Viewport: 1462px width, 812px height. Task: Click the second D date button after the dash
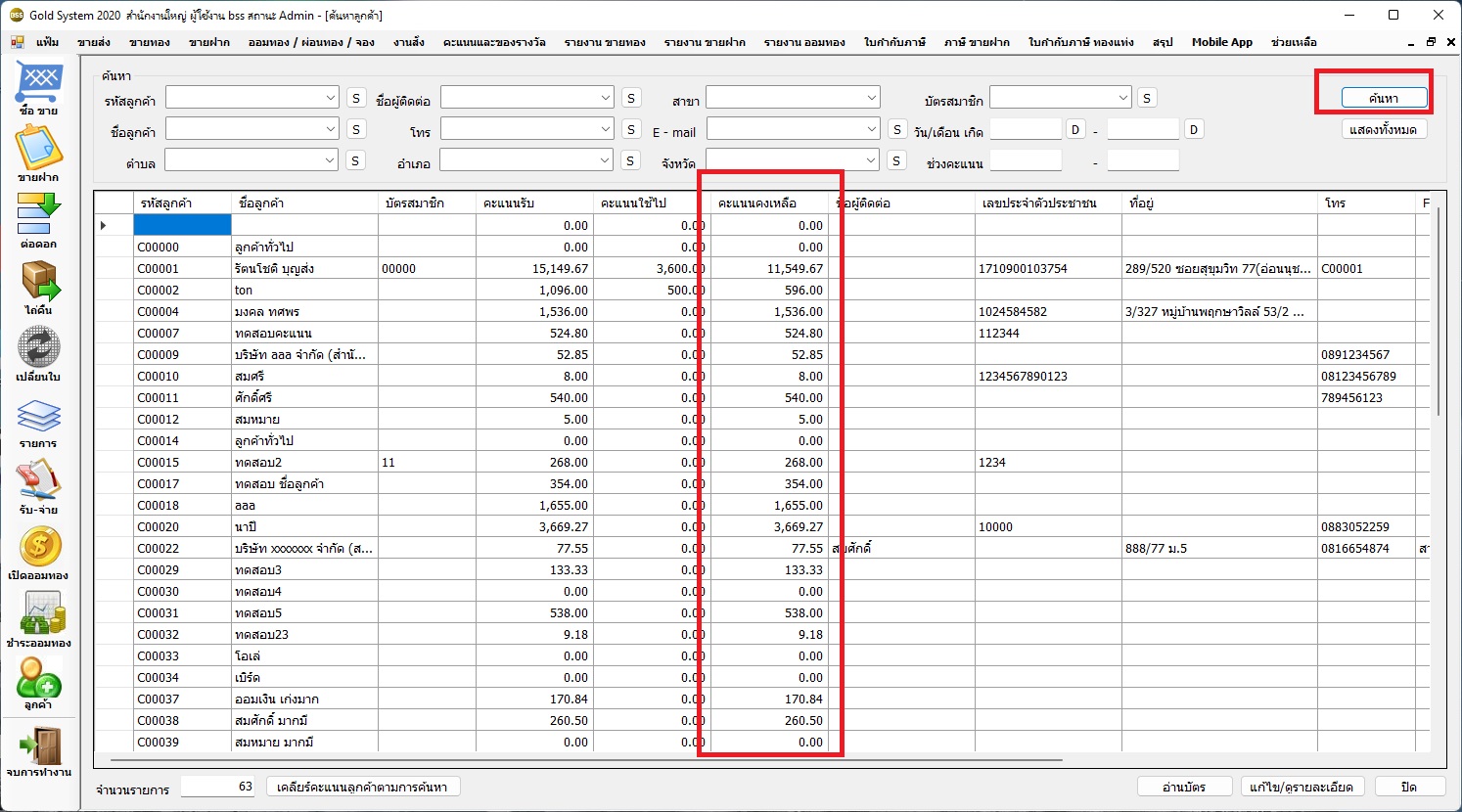[x=1193, y=129]
